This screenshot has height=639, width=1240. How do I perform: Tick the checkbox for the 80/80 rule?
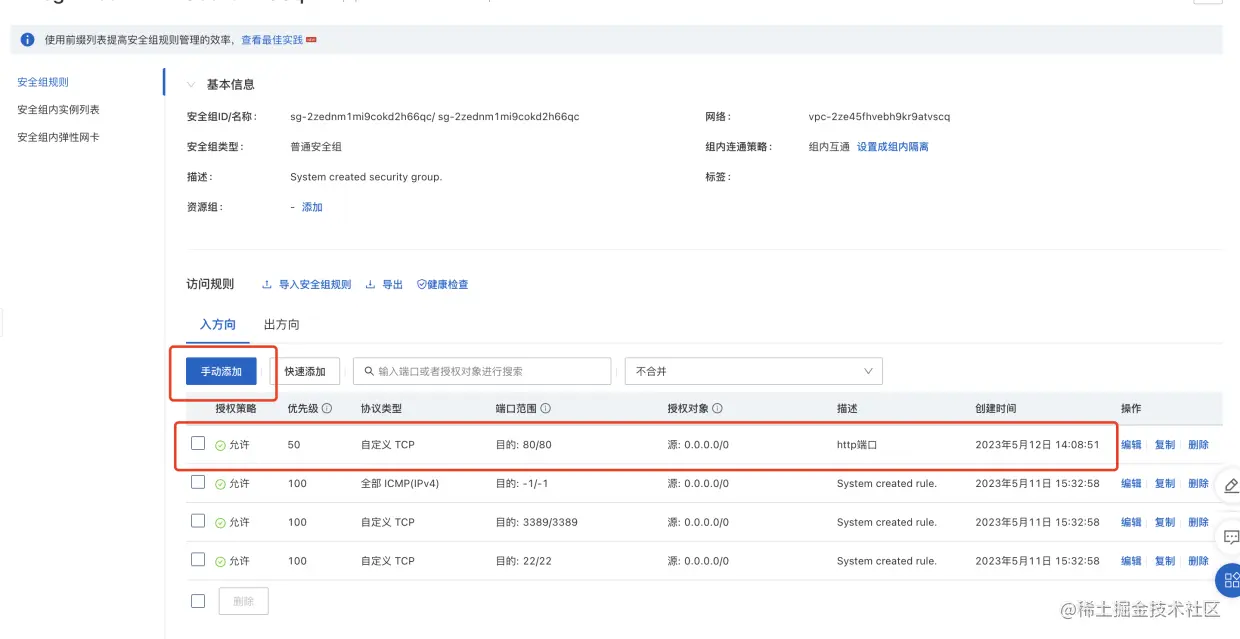click(x=198, y=443)
